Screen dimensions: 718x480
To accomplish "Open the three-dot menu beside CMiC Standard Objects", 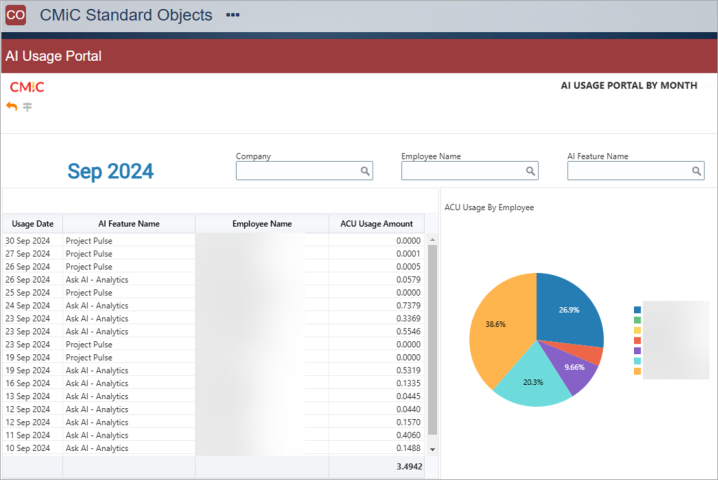I will pos(233,15).
